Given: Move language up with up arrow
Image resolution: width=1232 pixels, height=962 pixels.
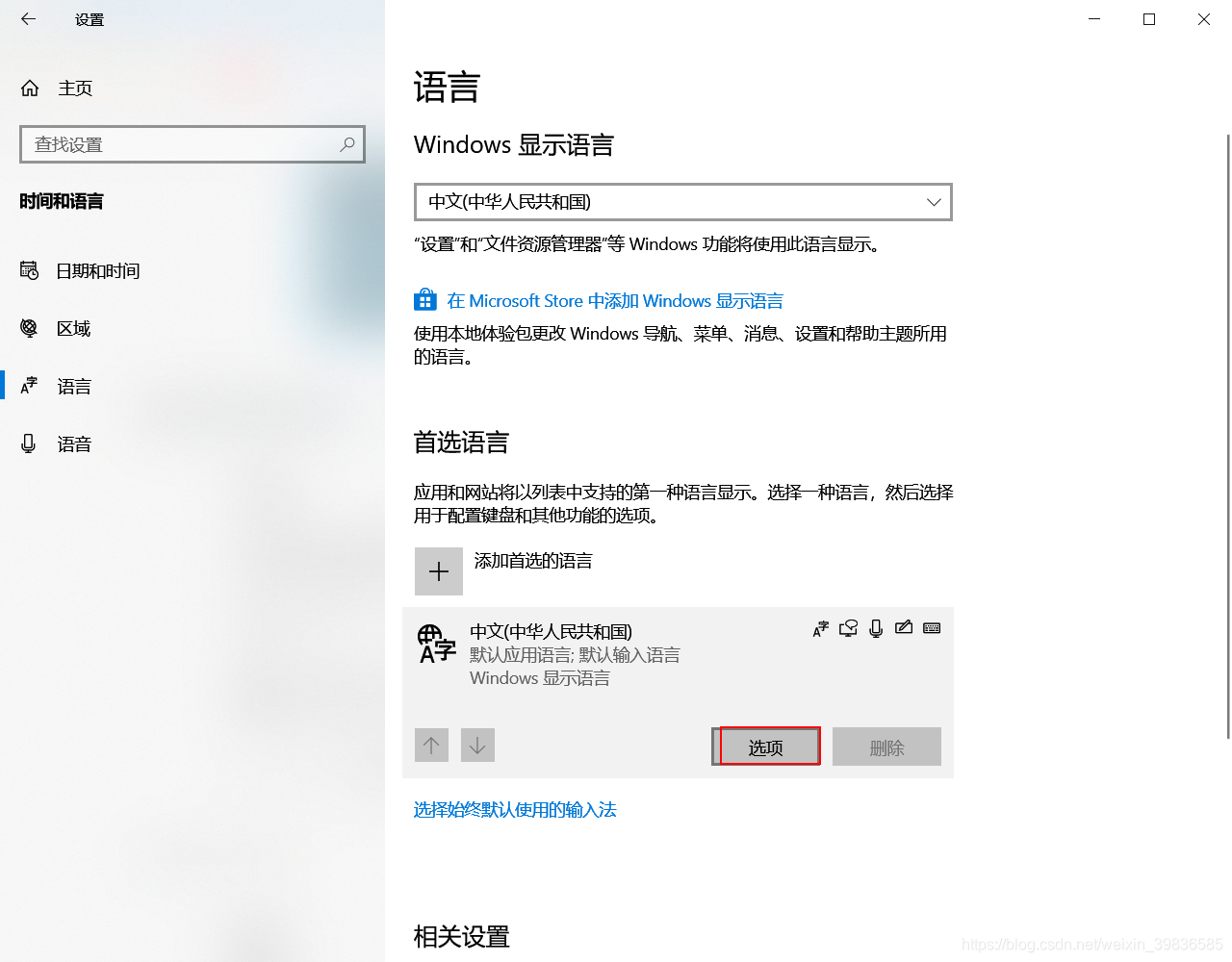Looking at the screenshot, I should (431, 746).
